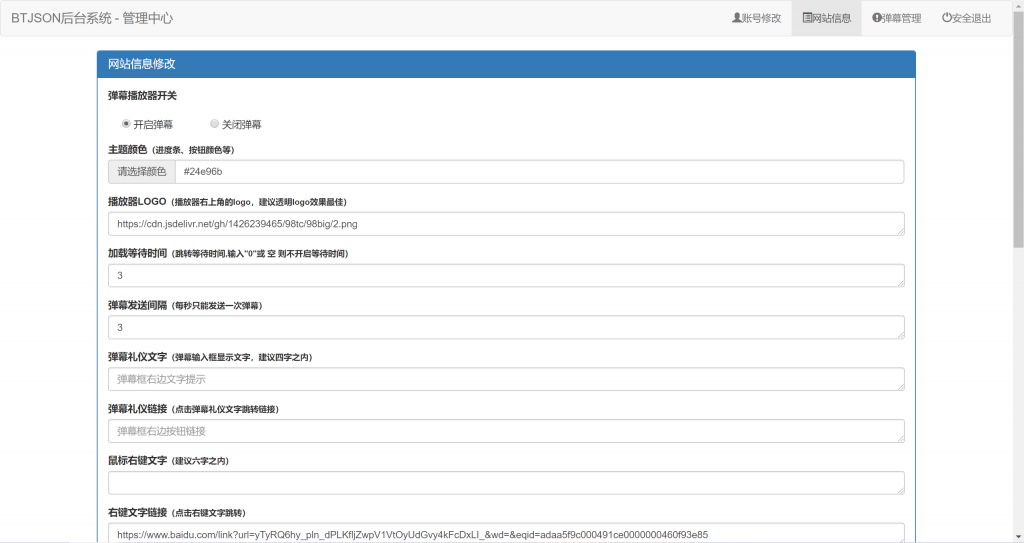Screen dimensions: 1024x543
Task: Click the list icon beside 网站信息
Action: pyautogui.click(x=807, y=18)
